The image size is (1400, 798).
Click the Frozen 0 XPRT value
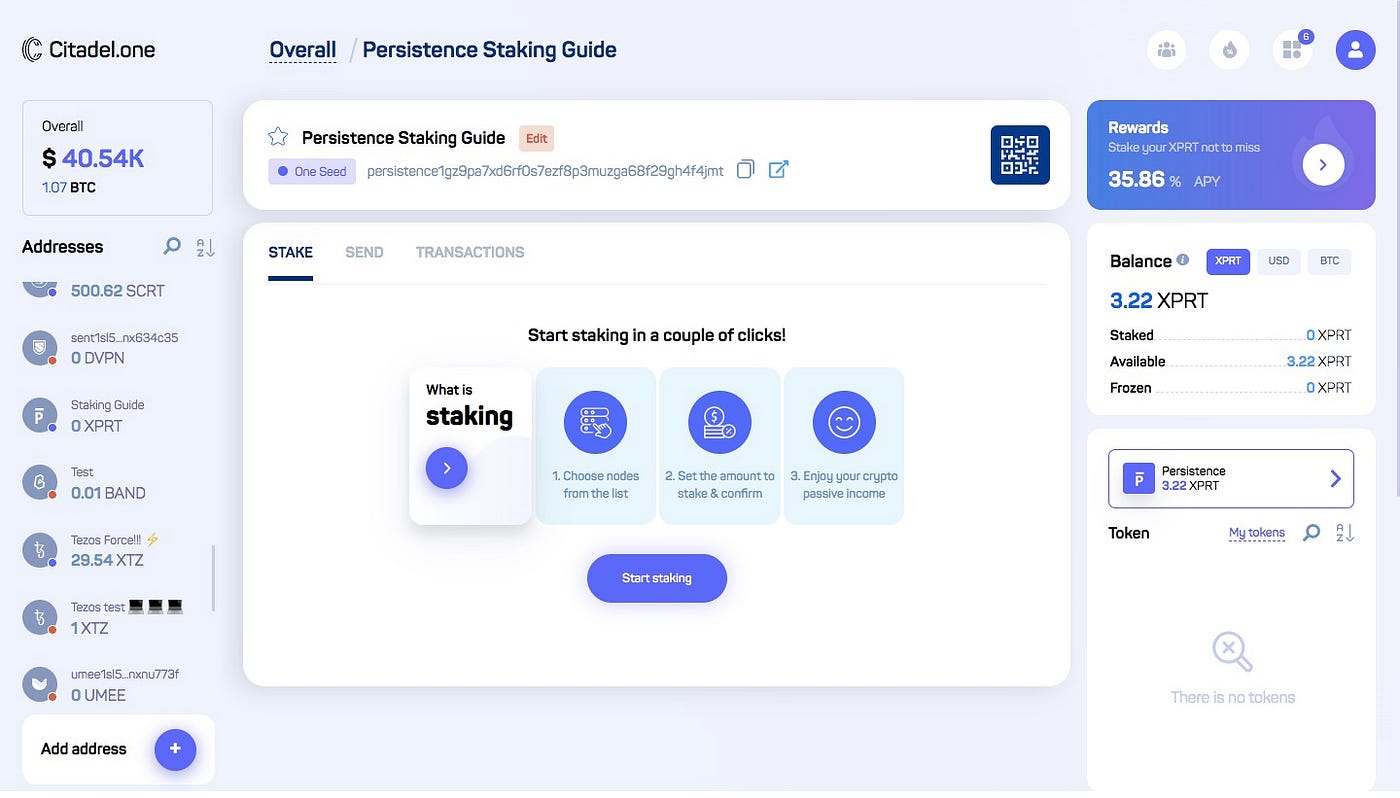(x=1329, y=387)
